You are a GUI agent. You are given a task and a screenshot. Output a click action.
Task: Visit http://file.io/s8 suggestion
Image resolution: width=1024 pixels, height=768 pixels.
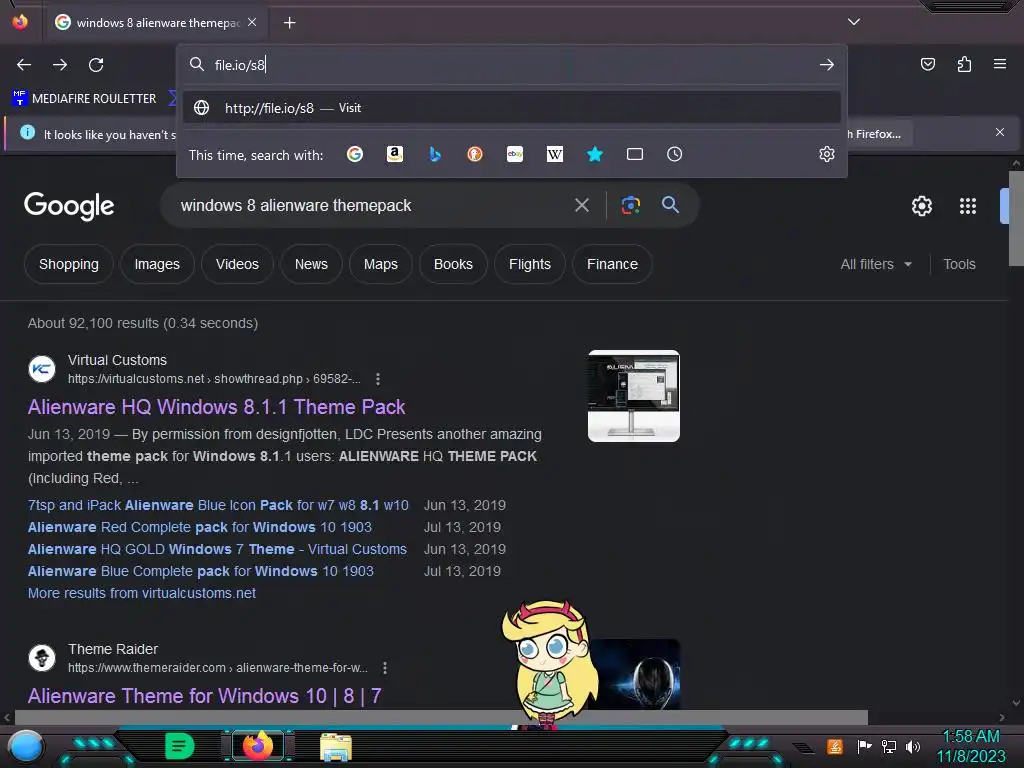tap(512, 108)
